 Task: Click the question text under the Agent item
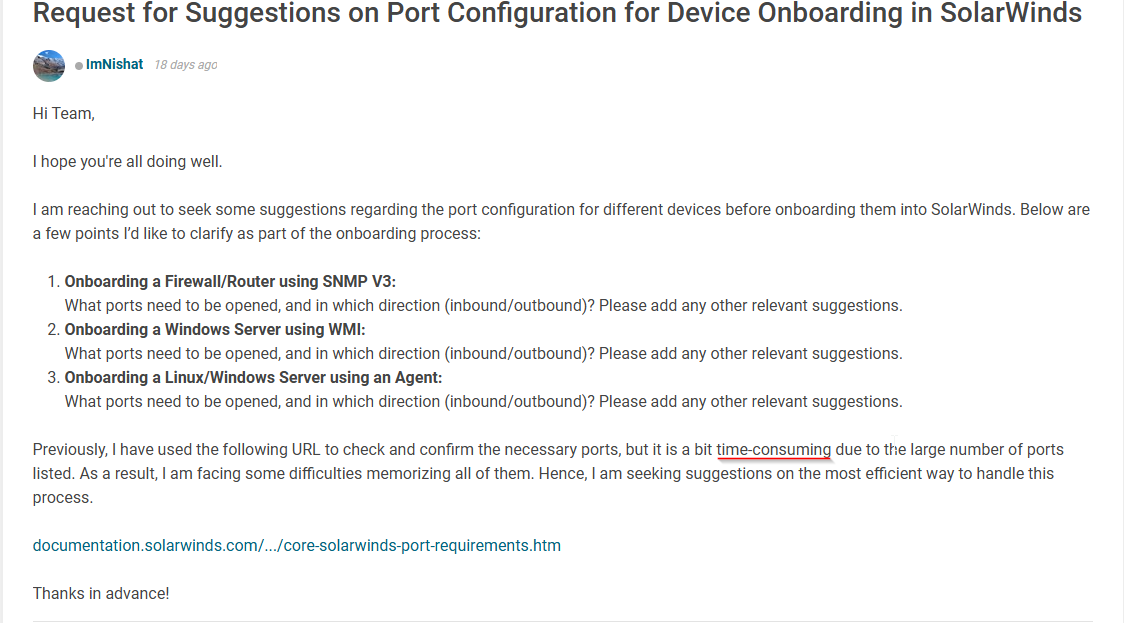(x=483, y=402)
